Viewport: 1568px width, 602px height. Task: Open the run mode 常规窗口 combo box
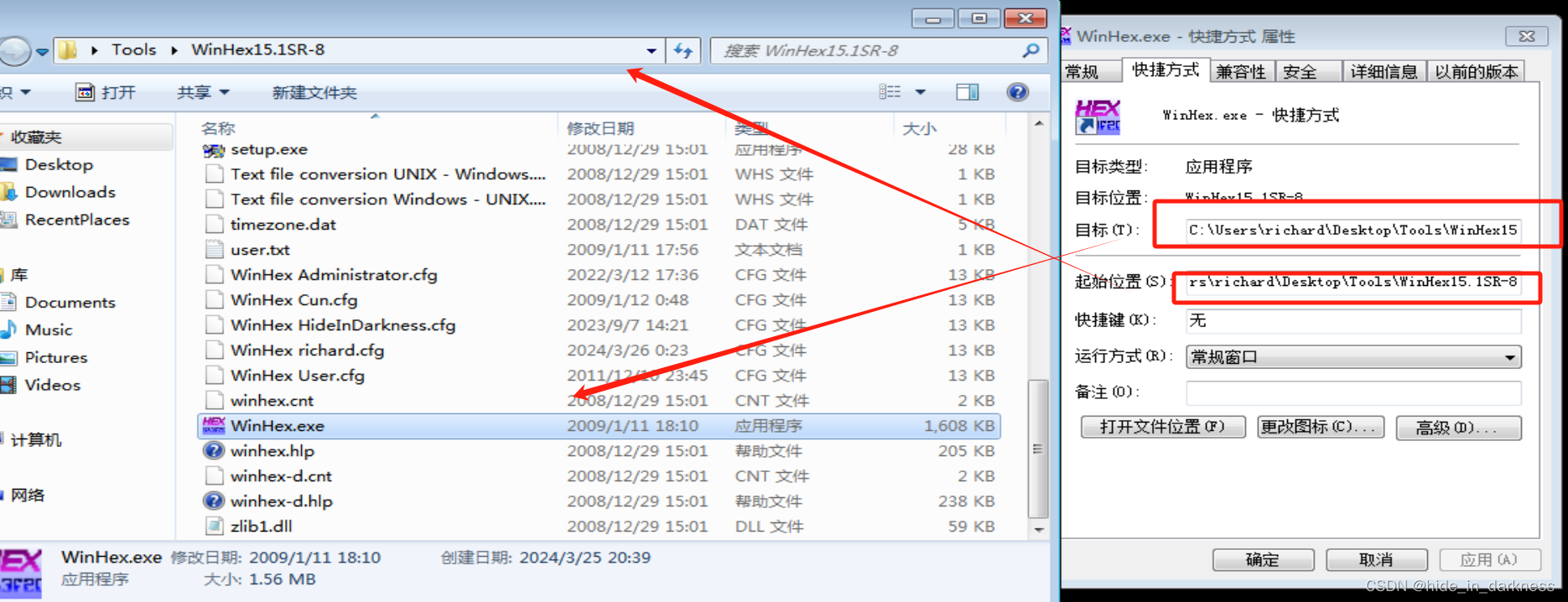(x=1353, y=357)
